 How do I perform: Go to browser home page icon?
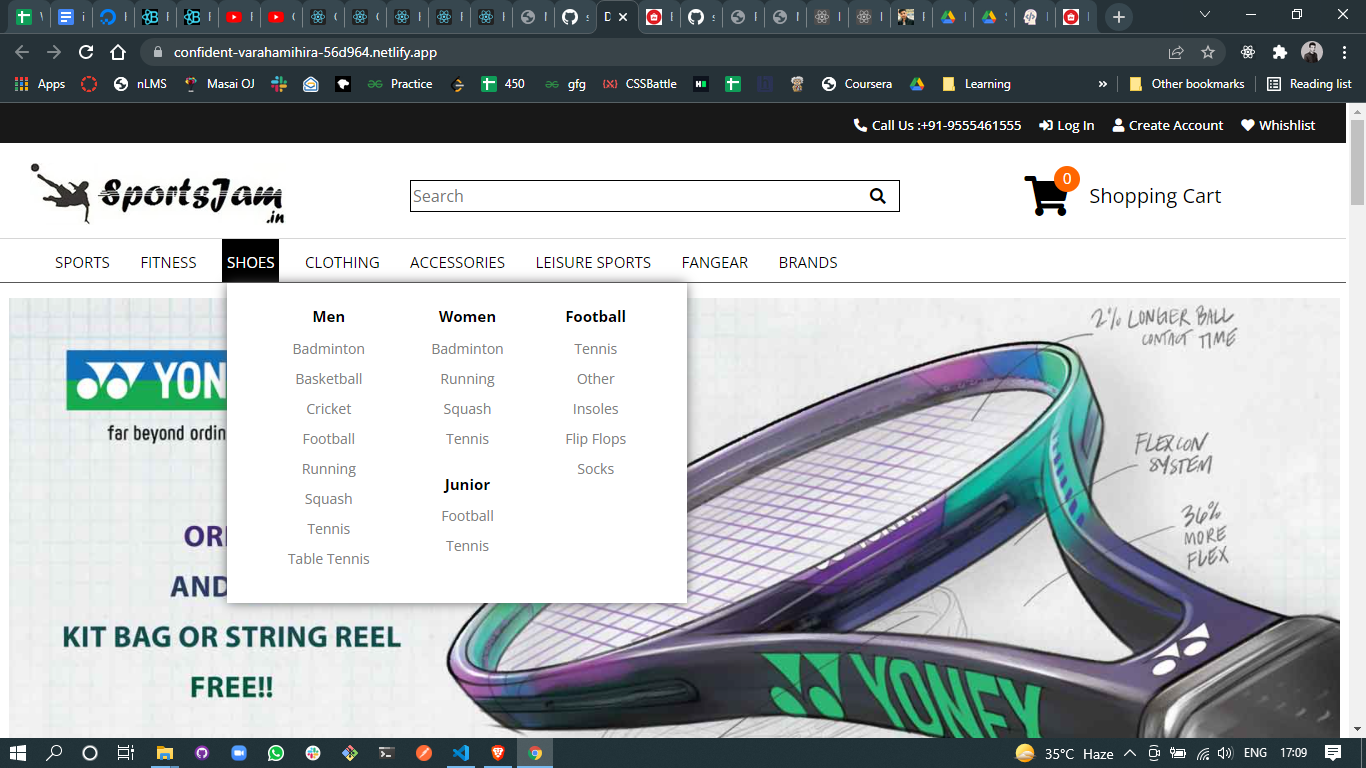(118, 52)
